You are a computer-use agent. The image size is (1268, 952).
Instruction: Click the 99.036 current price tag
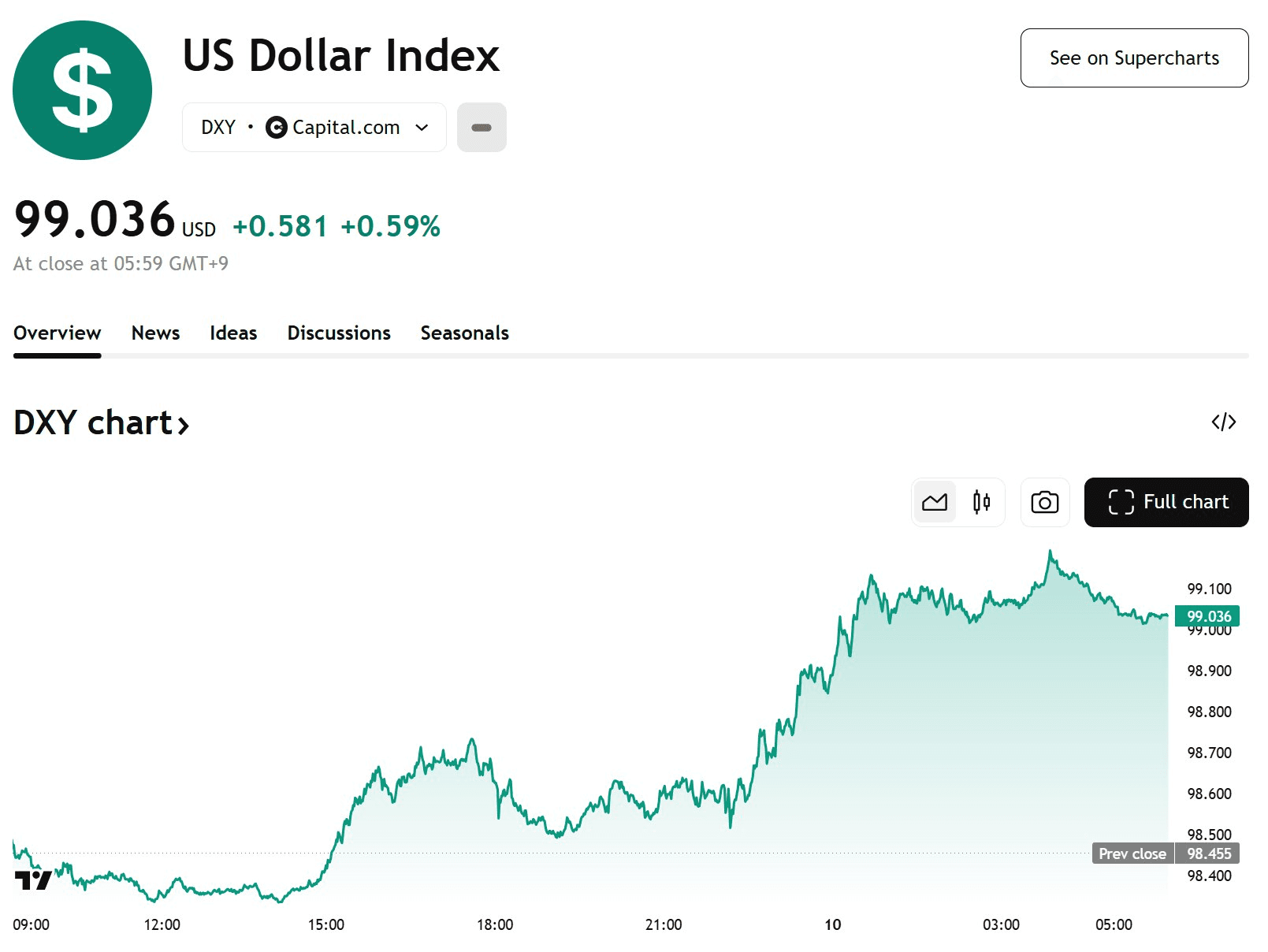tap(1207, 616)
